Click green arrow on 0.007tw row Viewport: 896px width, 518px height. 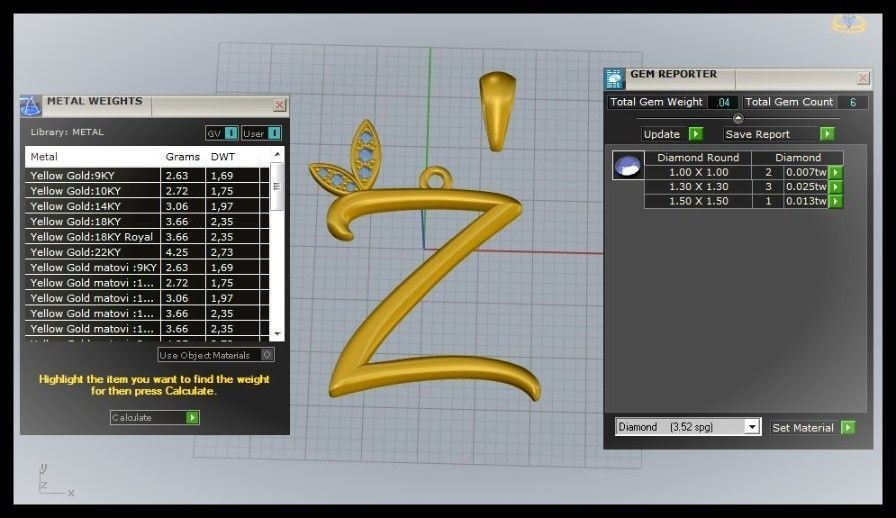click(x=835, y=172)
